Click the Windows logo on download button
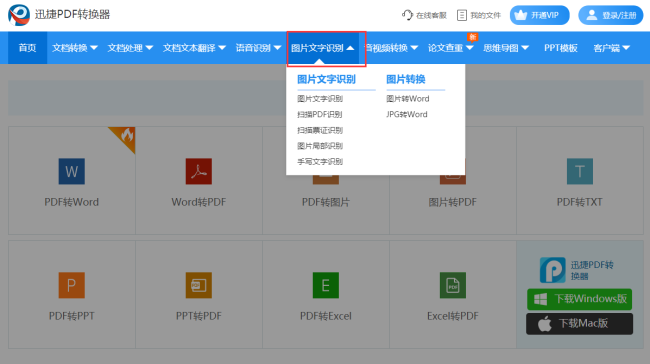 point(541,299)
